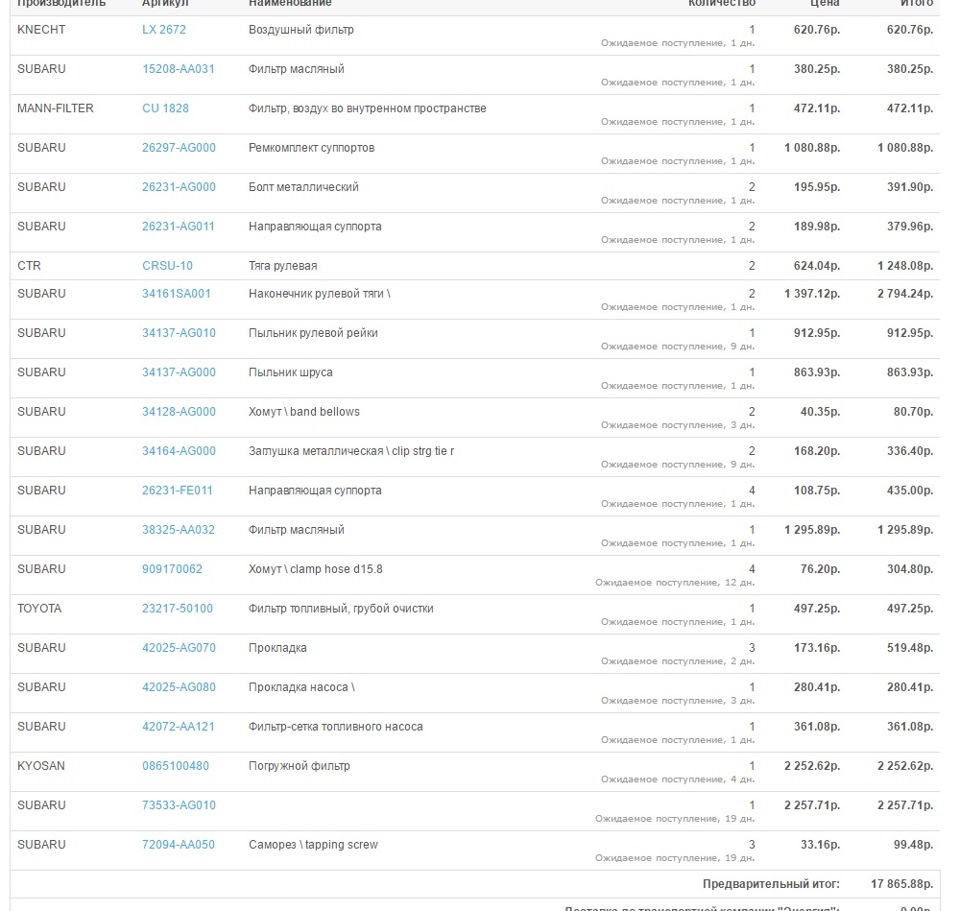Click article 34128-AG000
The width and height of the screenshot is (960, 911).
click(179, 412)
